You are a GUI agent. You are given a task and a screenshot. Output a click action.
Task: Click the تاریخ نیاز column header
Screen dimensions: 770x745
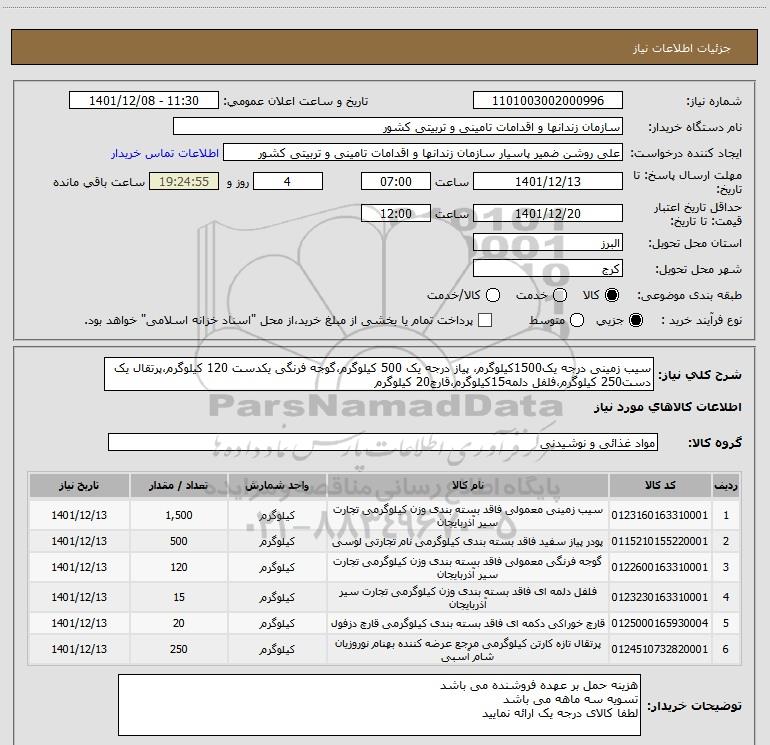click(79, 485)
